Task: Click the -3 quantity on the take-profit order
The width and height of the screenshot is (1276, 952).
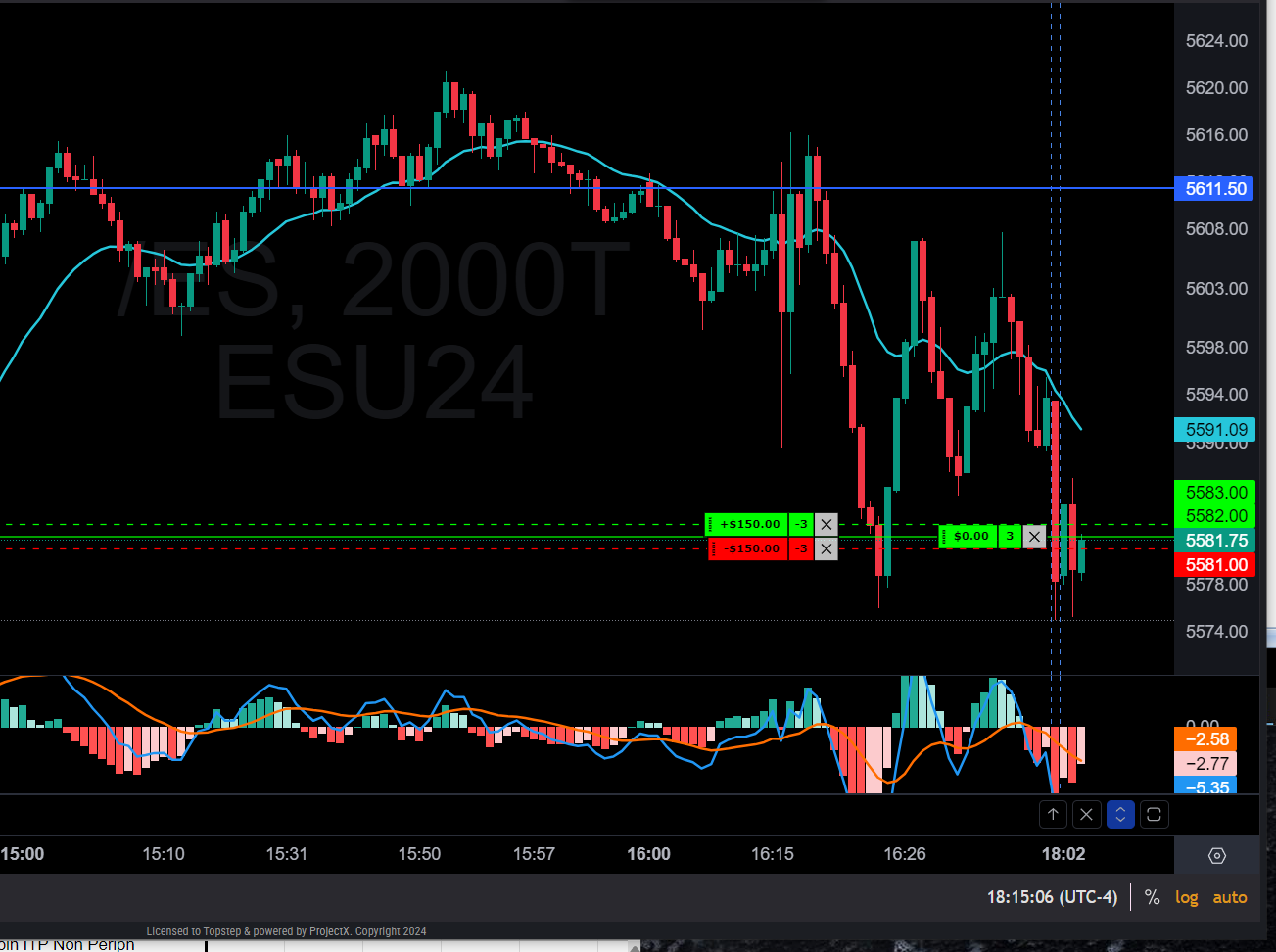Action: click(x=802, y=525)
